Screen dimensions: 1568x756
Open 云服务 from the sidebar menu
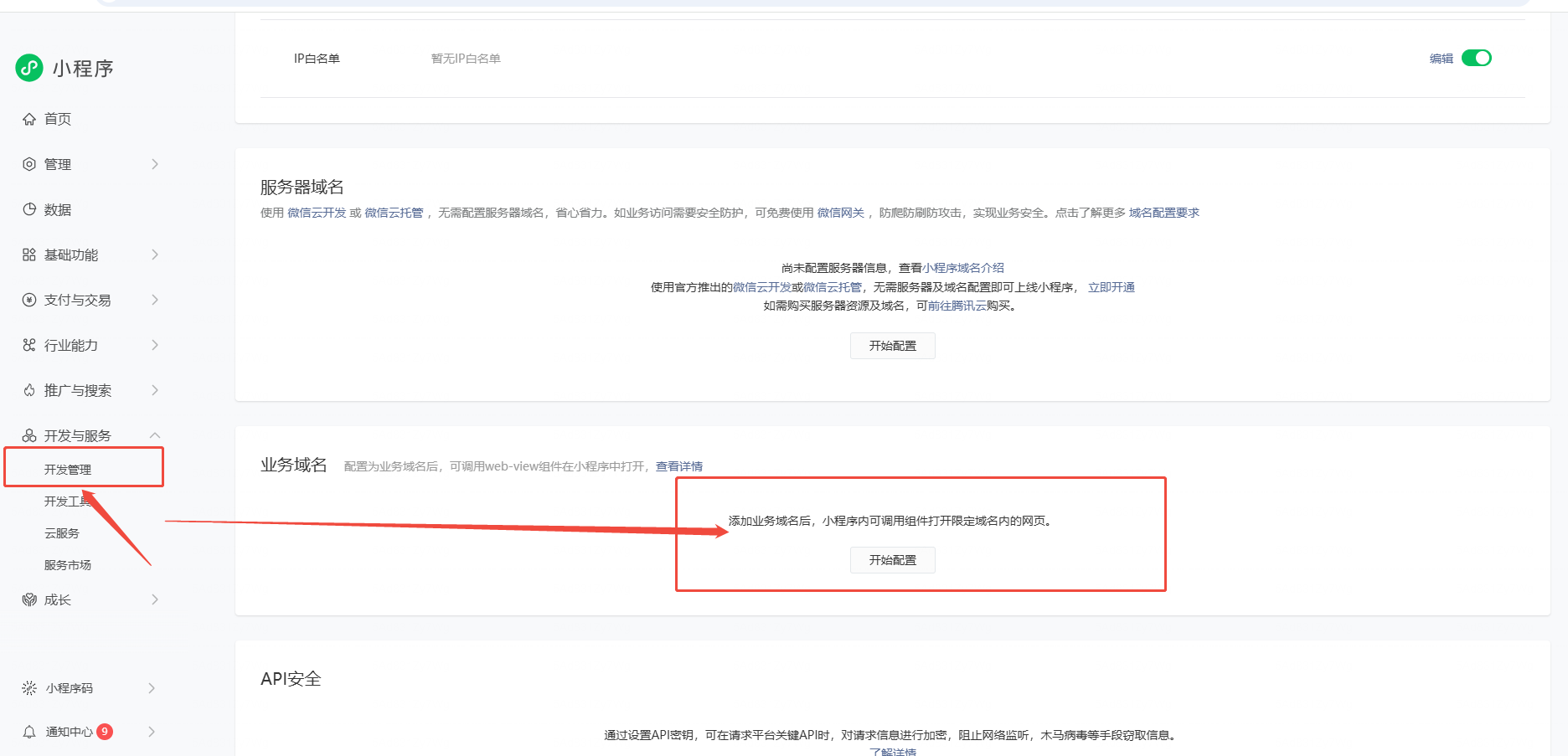click(x=60, y=533)
